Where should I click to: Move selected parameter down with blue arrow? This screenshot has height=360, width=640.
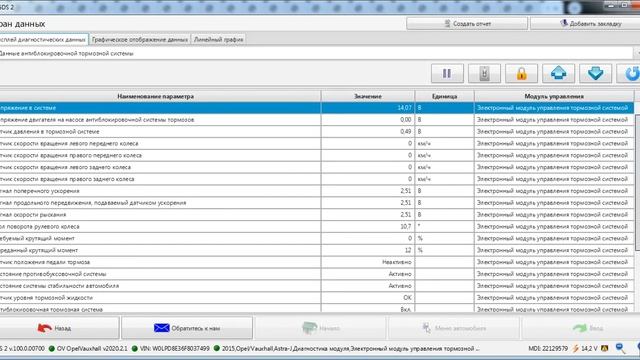596,73
